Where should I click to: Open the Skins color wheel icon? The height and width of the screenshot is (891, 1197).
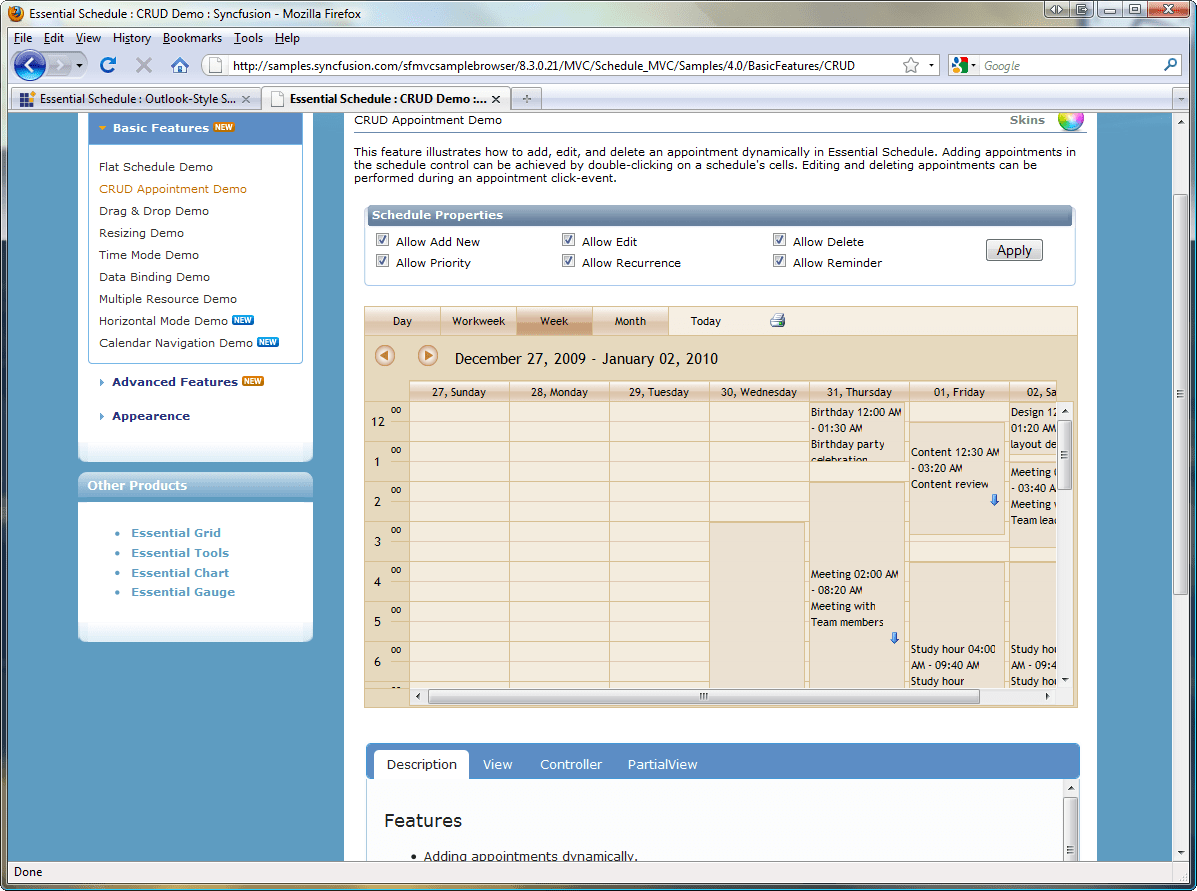point(1070,120)
